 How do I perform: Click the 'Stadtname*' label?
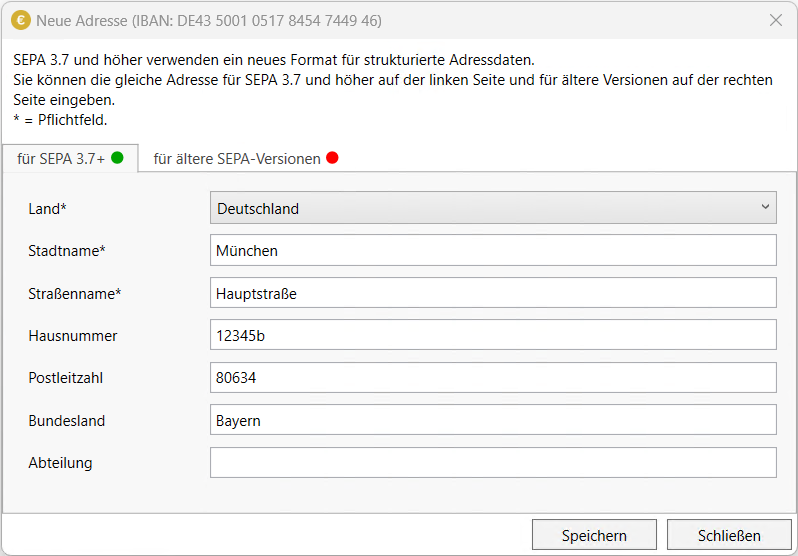[67, 251]
